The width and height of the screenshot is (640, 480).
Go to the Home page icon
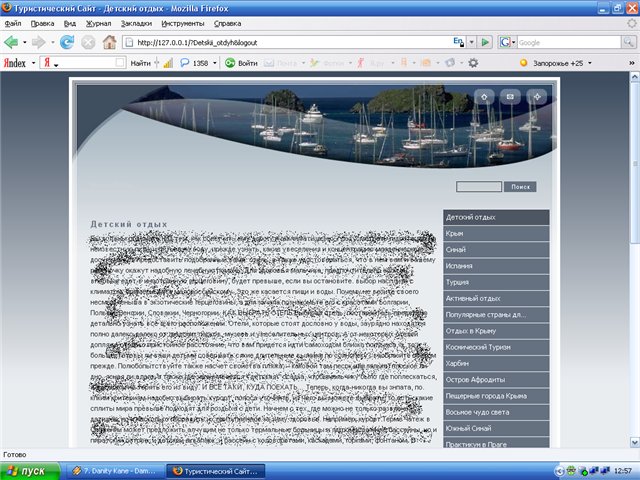click(109, 42)
